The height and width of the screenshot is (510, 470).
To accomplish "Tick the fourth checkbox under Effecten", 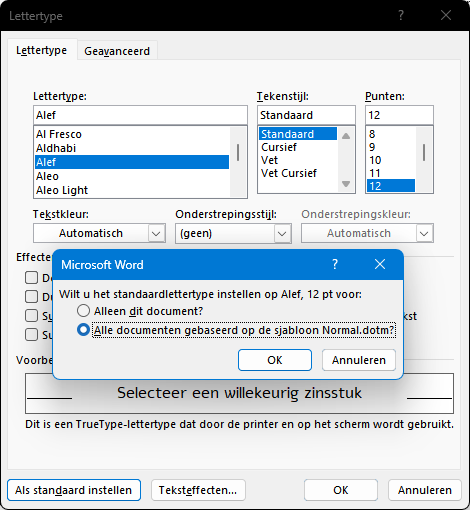I will [x=31, y=334].
